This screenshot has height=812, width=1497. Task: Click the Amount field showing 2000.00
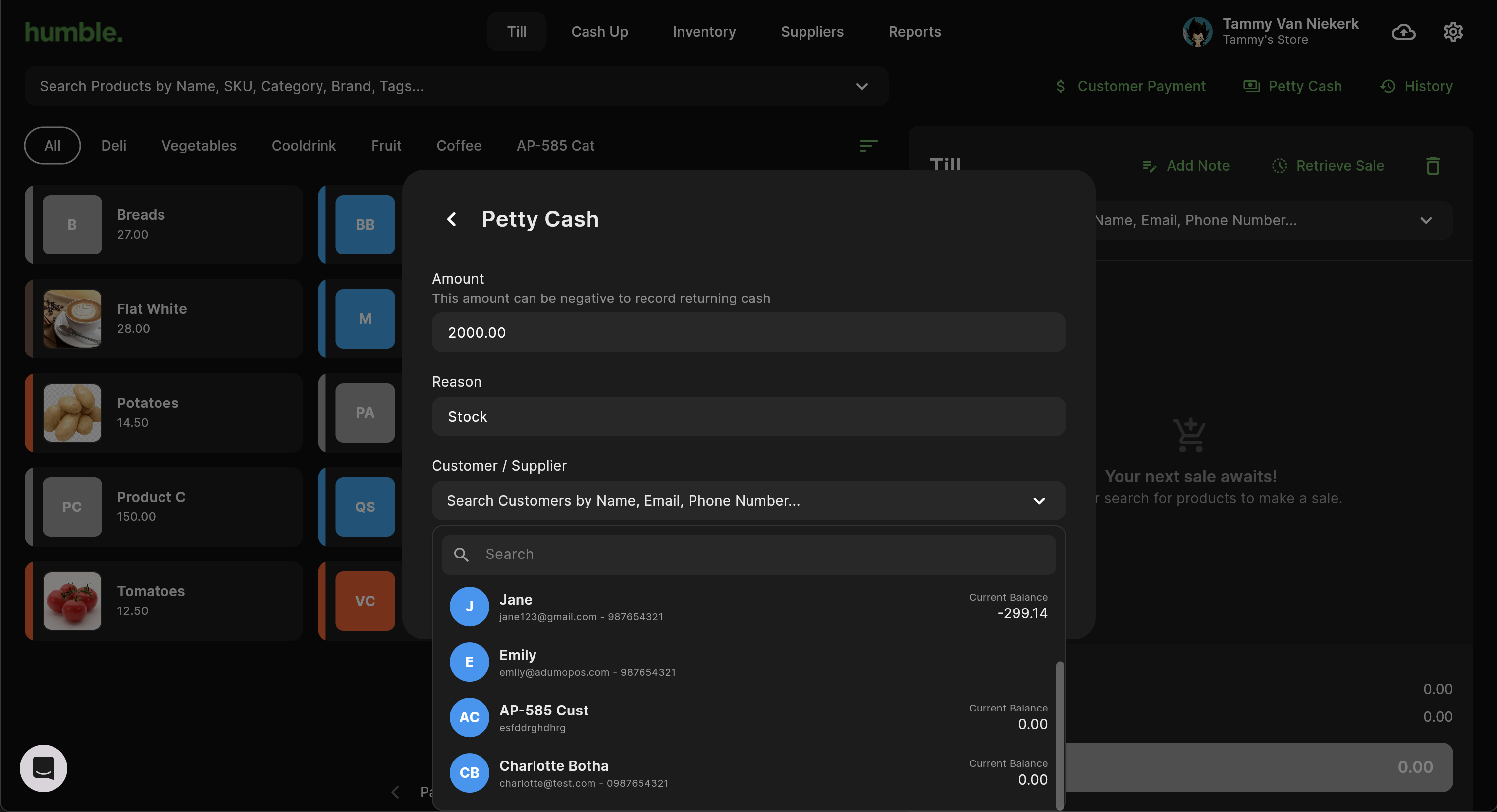point(748,332)
